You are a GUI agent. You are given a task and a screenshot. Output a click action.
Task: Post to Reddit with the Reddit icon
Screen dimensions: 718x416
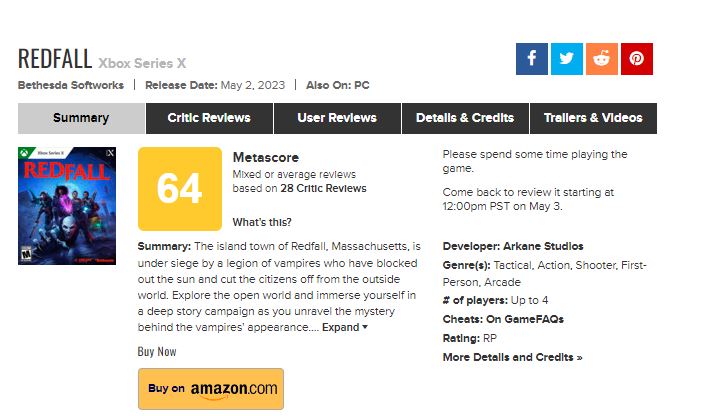[x=602, y=59]
